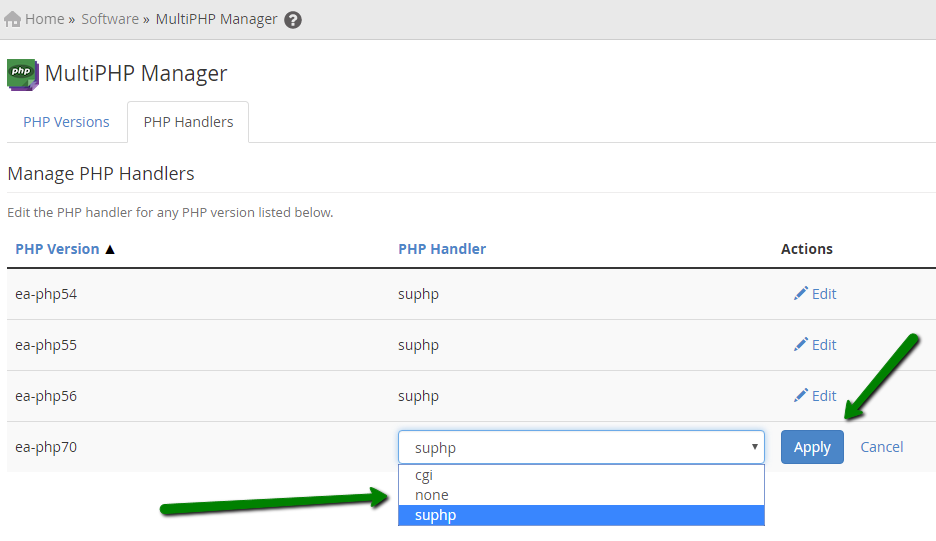
Task: Sort by PHP Handler column header
Action: point(442,249)
